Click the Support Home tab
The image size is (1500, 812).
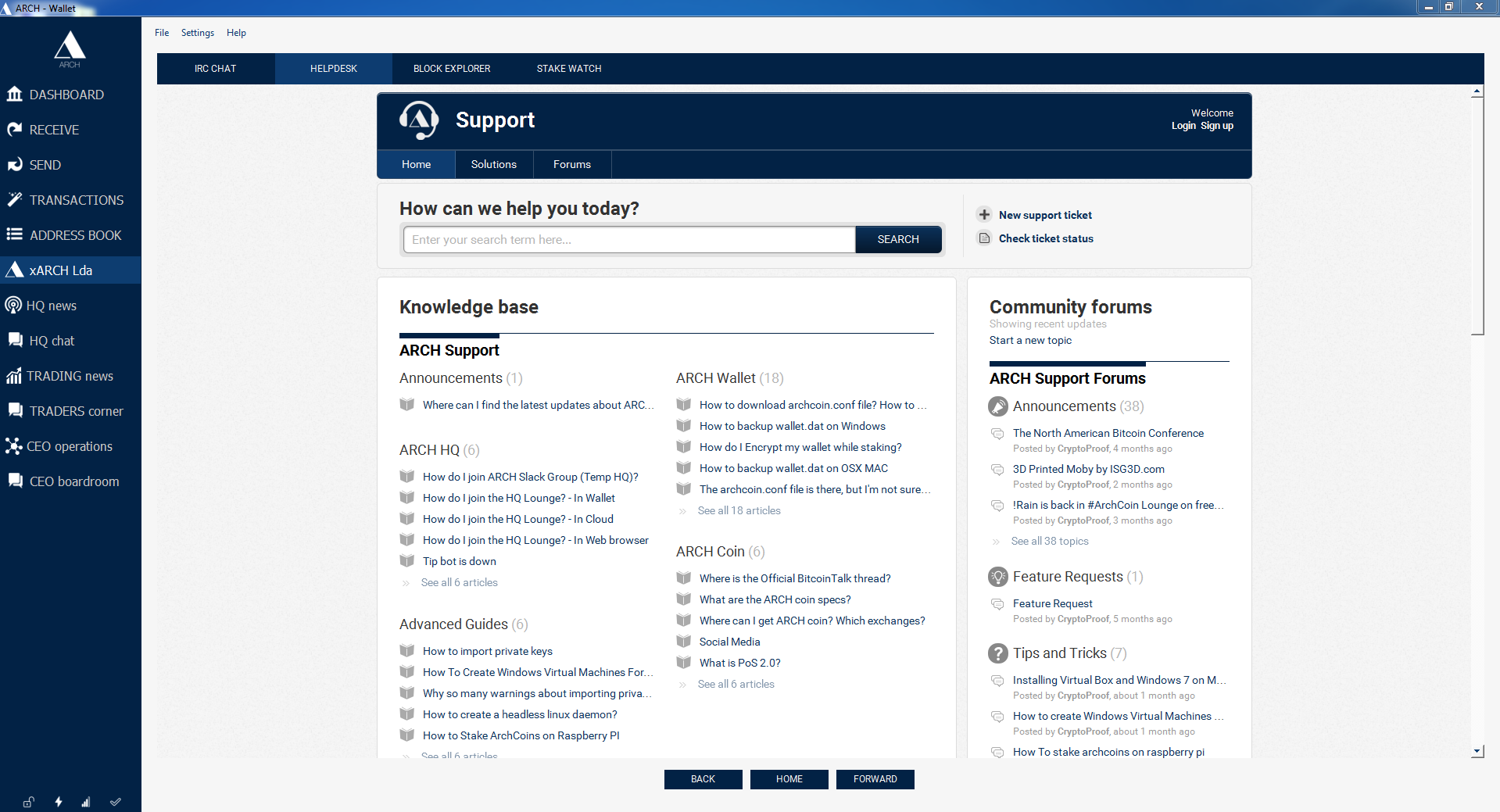[417, 164]
